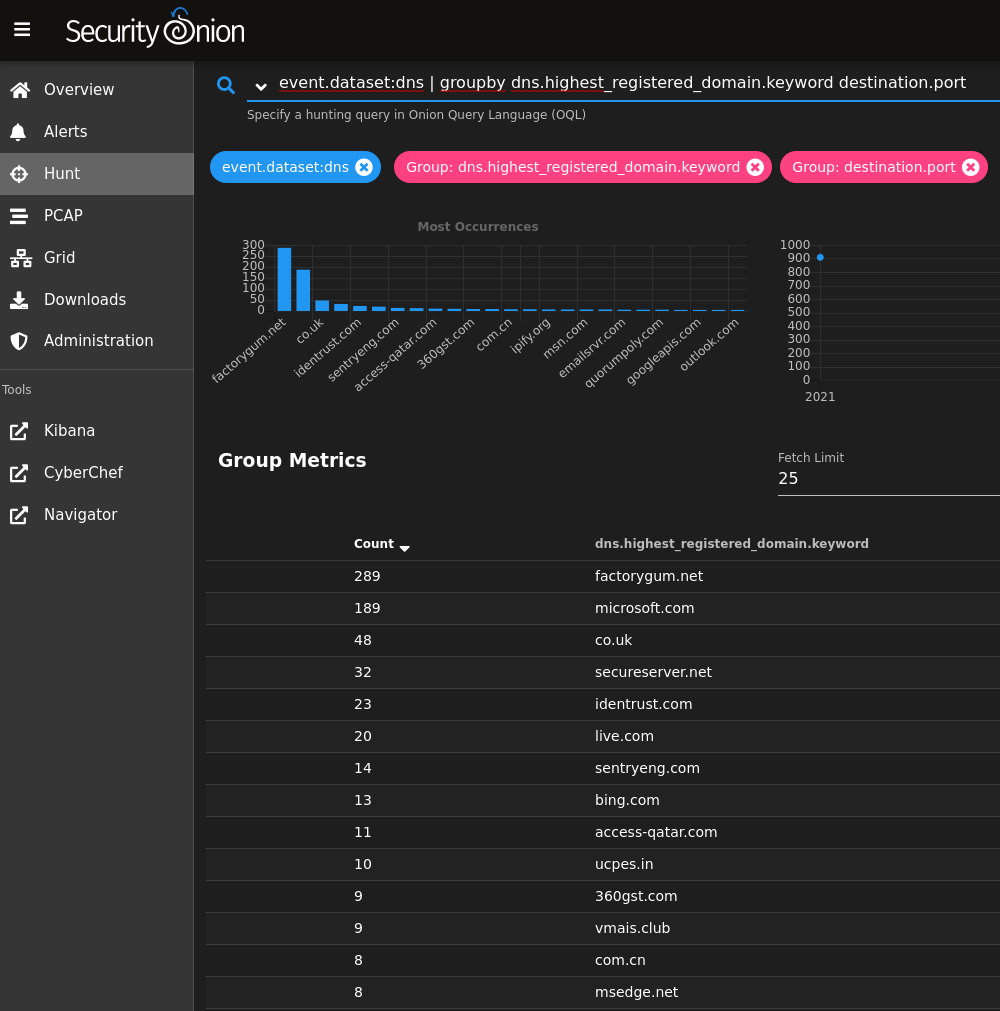Click the Count column header
The height and width of the screenshot is (1011, 1000).
point(373,544)
